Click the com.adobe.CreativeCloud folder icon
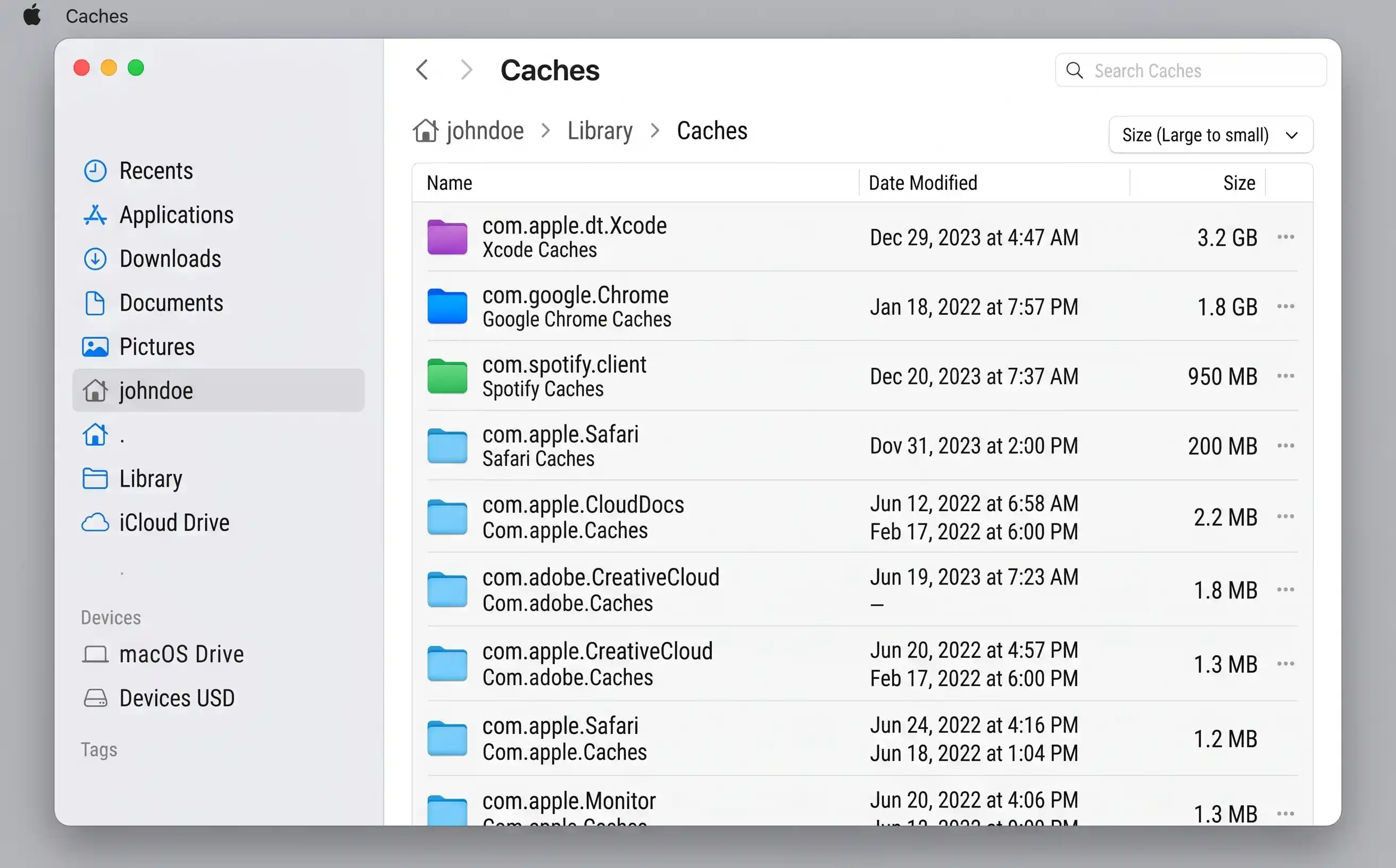The image size is (1396, 868). [447, 590]
